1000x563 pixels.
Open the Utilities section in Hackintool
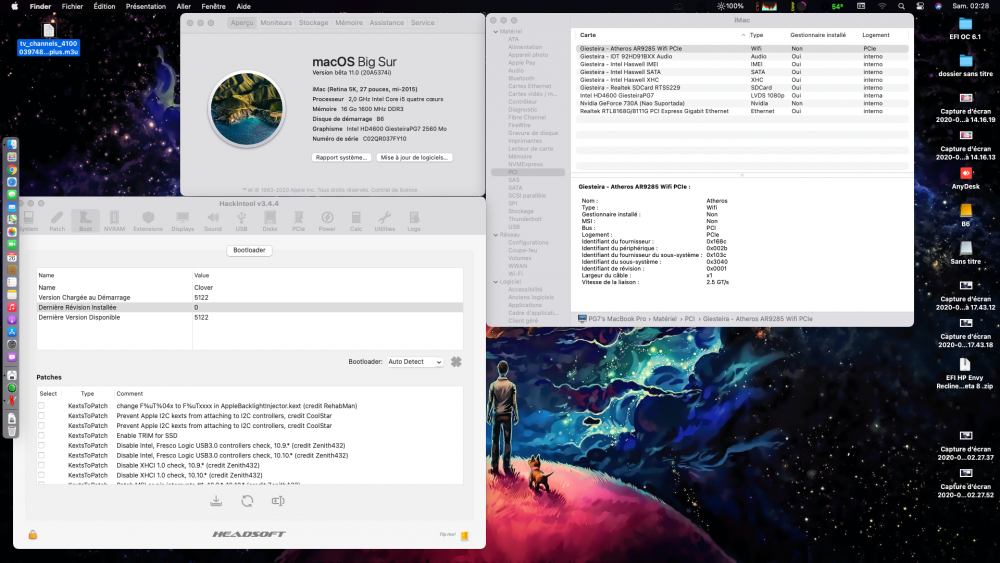click(x=385, y=221)
